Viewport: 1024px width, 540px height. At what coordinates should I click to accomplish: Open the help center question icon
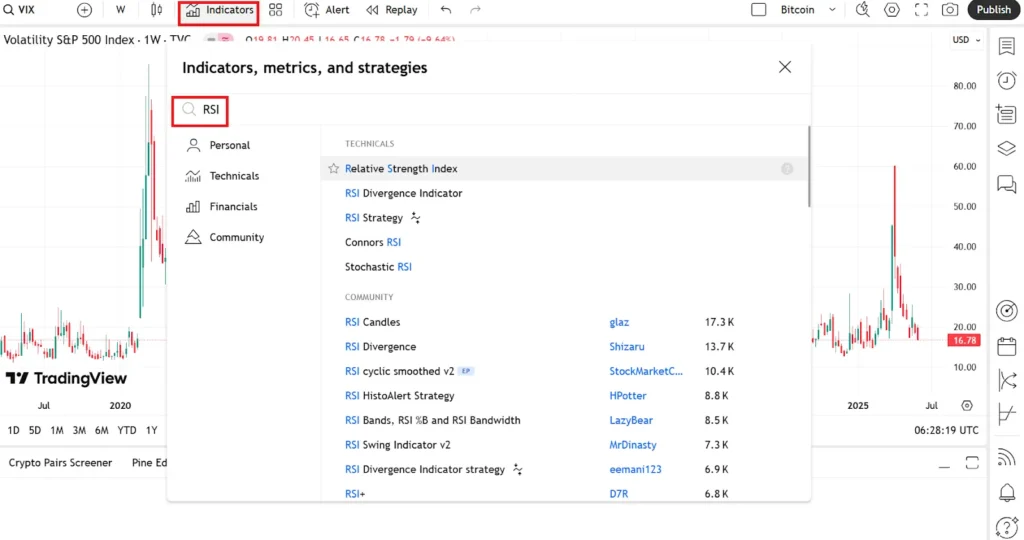[x=1006, y=526]
